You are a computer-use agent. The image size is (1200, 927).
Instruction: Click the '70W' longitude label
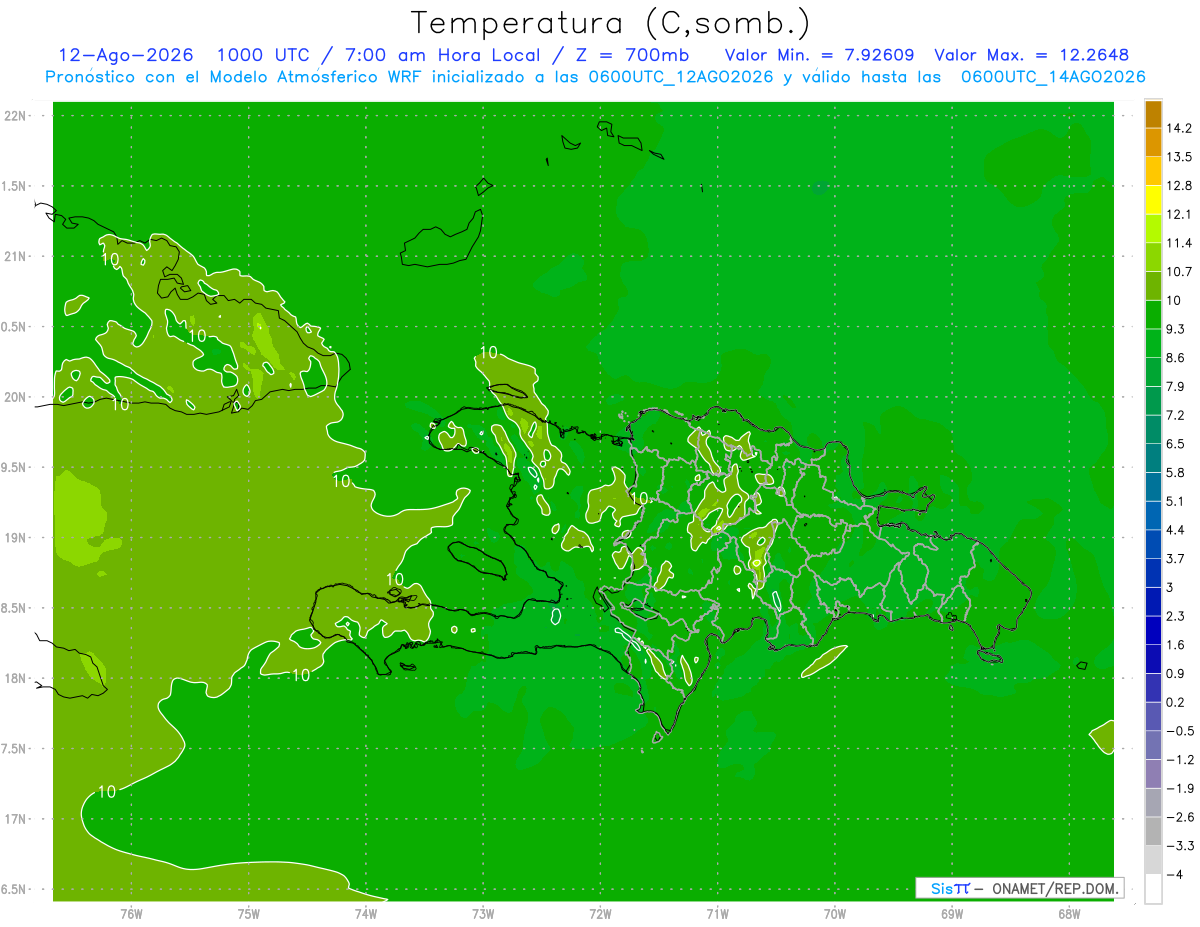tap(835, 912)
